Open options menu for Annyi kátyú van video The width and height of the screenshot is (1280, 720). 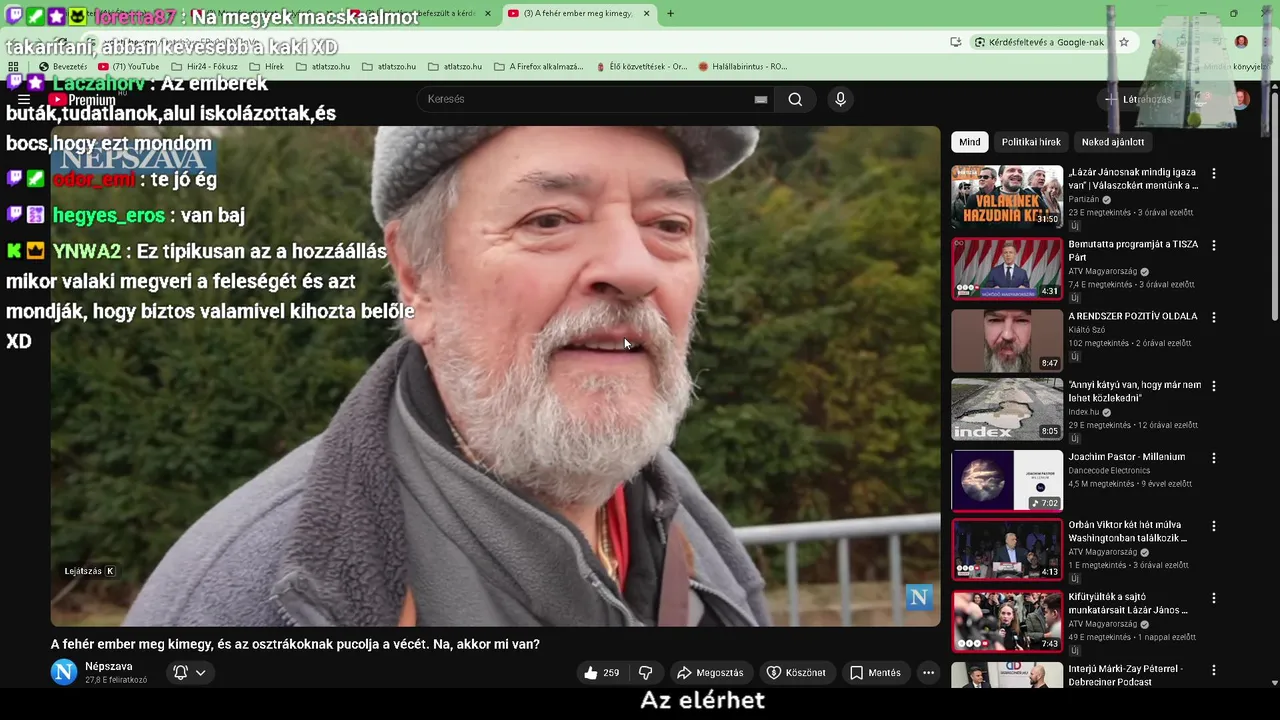click(x=1214, y=386)
